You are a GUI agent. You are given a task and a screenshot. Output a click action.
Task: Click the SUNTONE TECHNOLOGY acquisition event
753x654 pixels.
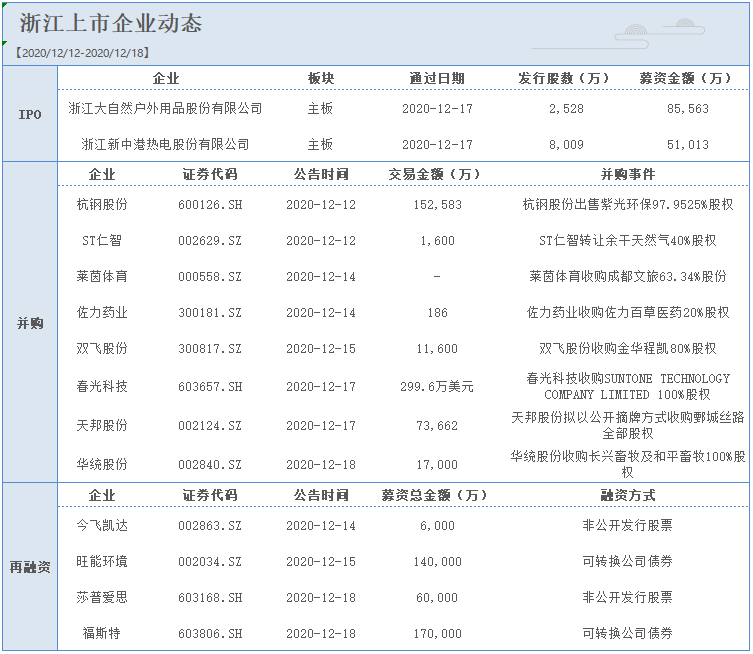628,387
